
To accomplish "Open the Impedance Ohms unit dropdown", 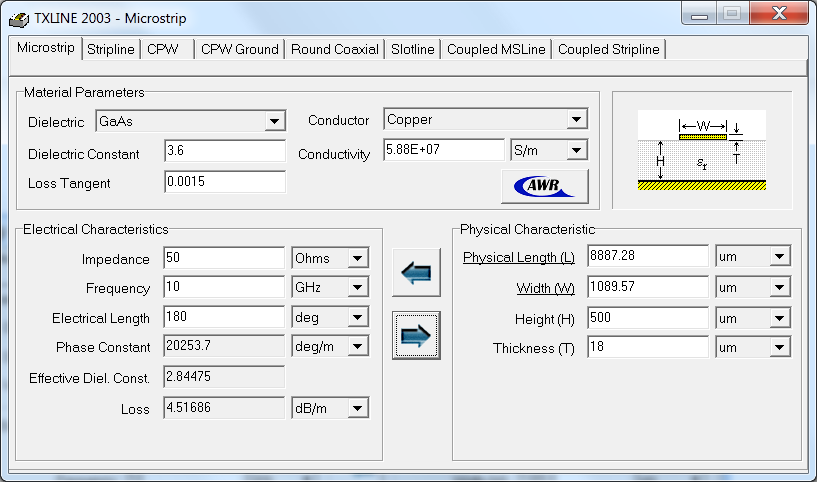I will pos(357,258).
